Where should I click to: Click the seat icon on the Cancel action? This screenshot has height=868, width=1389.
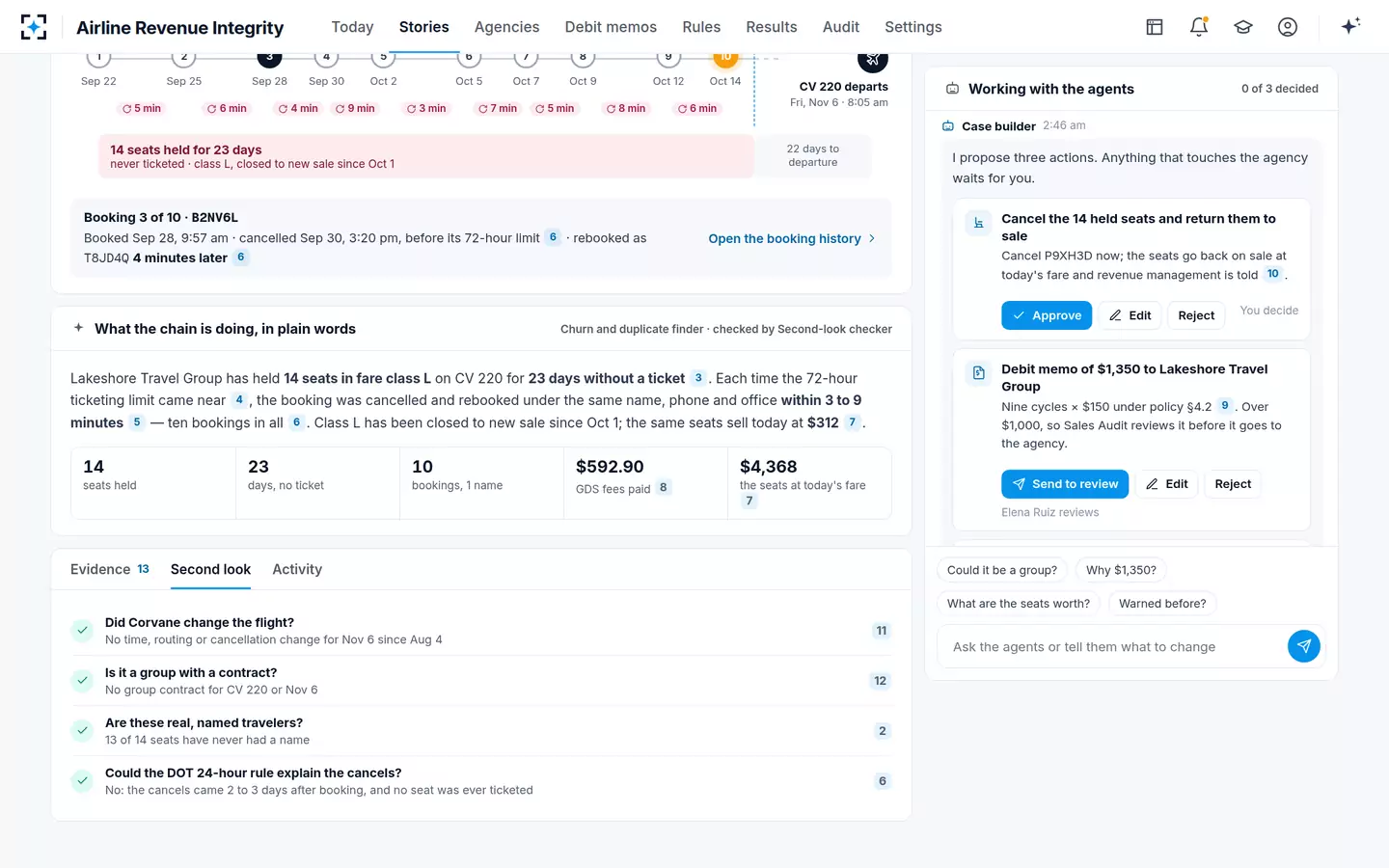(x=979, y=223)
